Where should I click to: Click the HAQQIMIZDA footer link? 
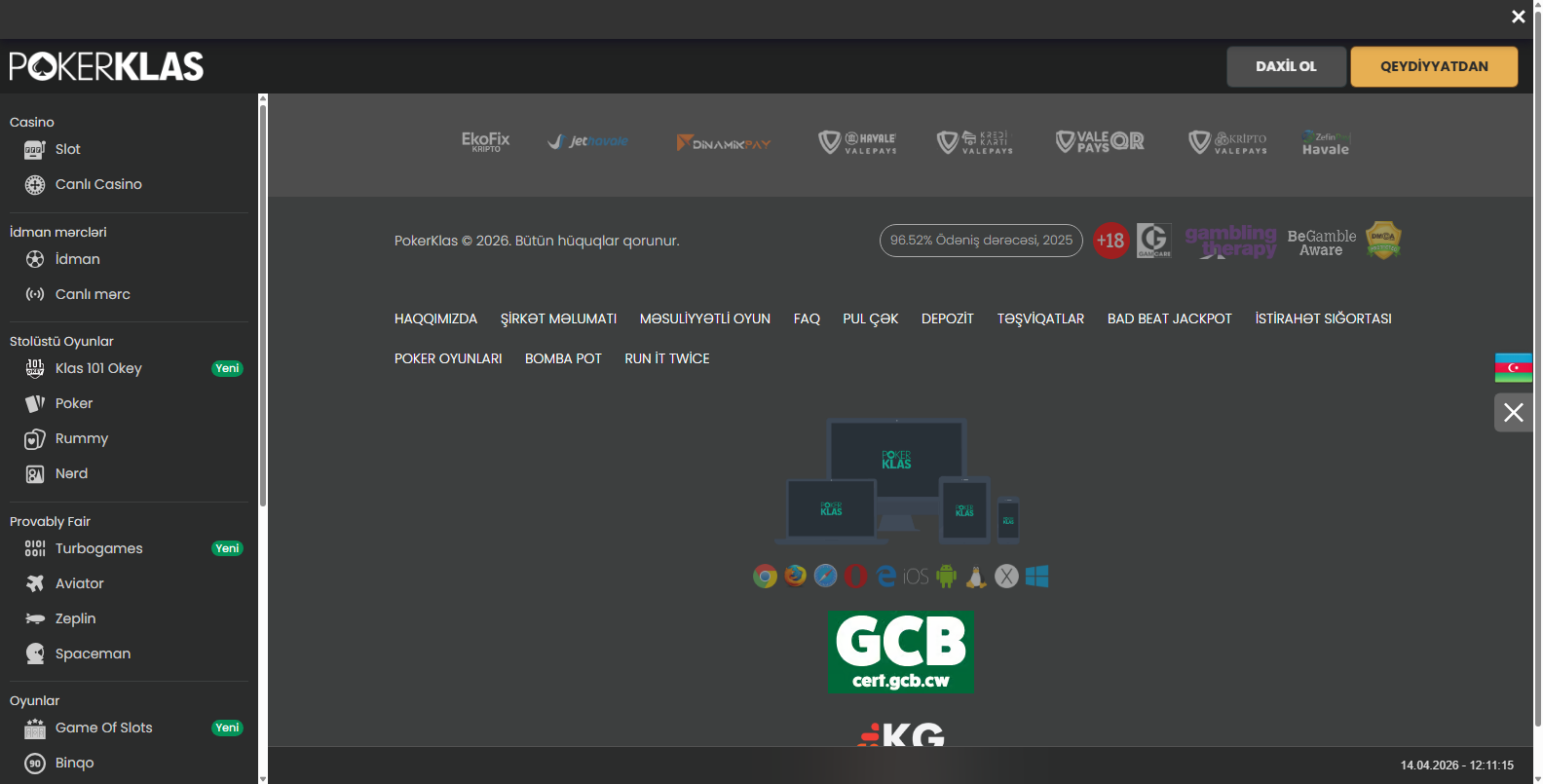pyautogui.click(x=436, y=318)
